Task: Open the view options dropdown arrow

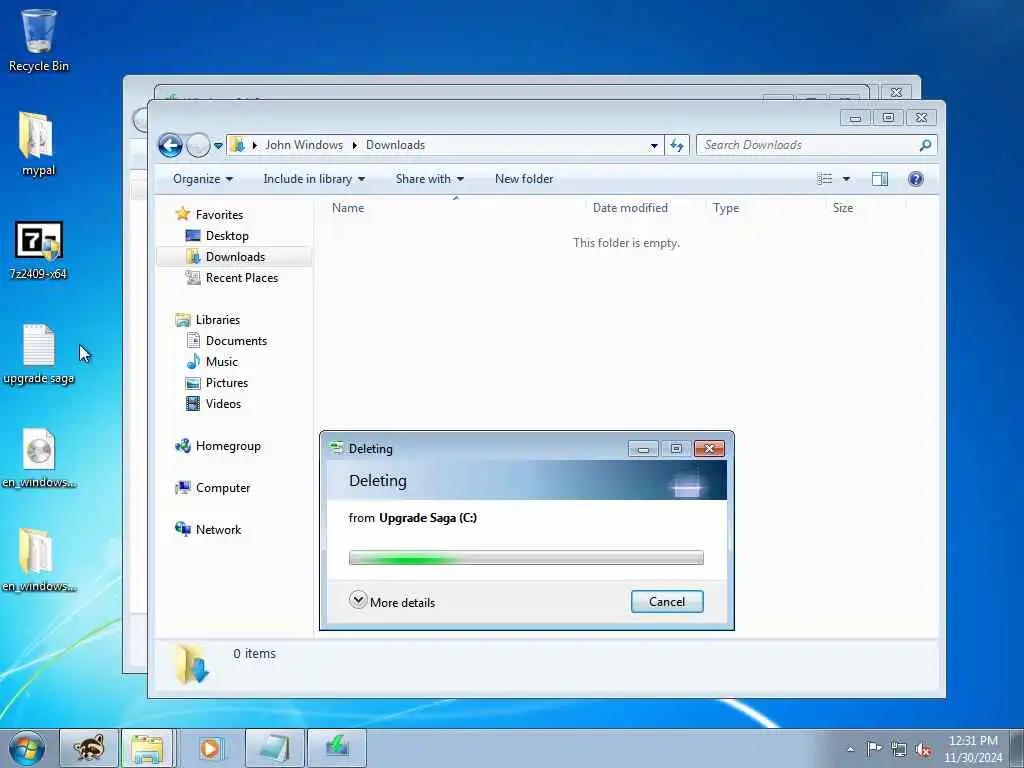Action: point(846,179)
